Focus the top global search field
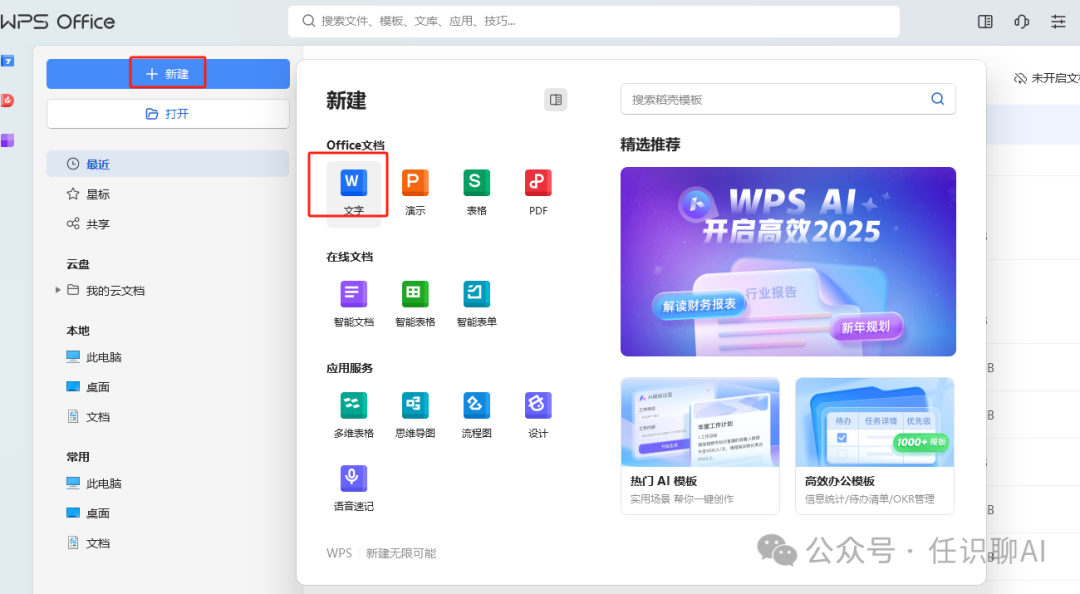Image resolution: width=1080 pixels, height=594 pixels. tap(594, 21)
